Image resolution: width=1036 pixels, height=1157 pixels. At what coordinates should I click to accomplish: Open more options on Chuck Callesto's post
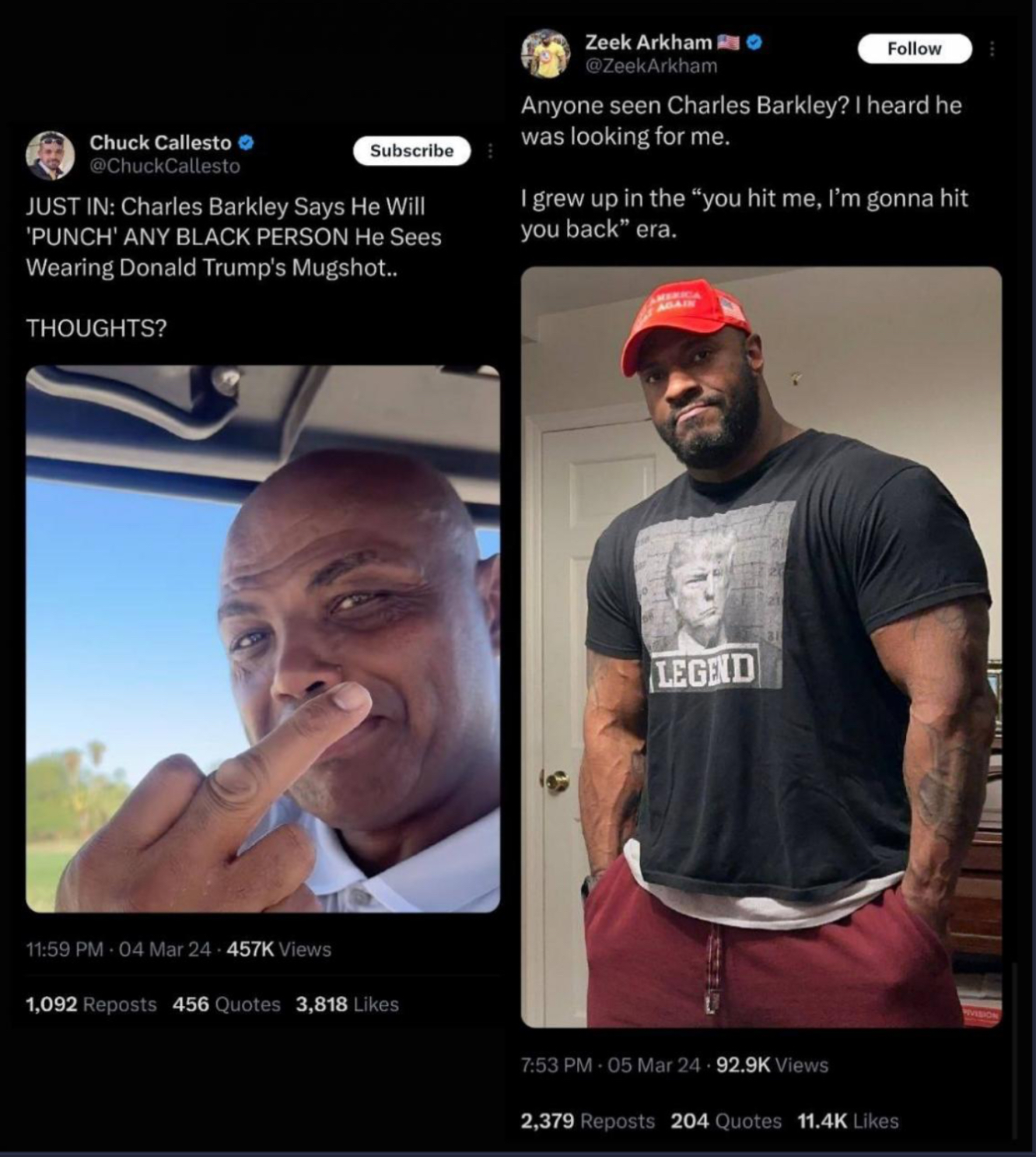pos(490,151)
